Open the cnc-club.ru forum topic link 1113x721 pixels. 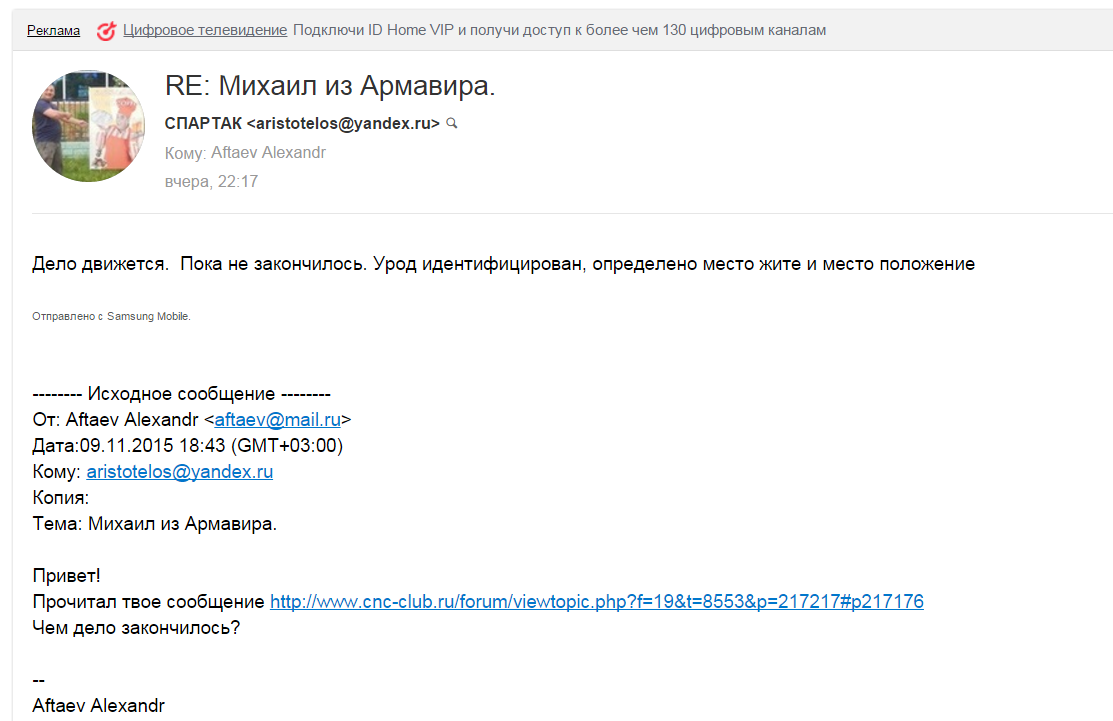click(x=597, y=602)
